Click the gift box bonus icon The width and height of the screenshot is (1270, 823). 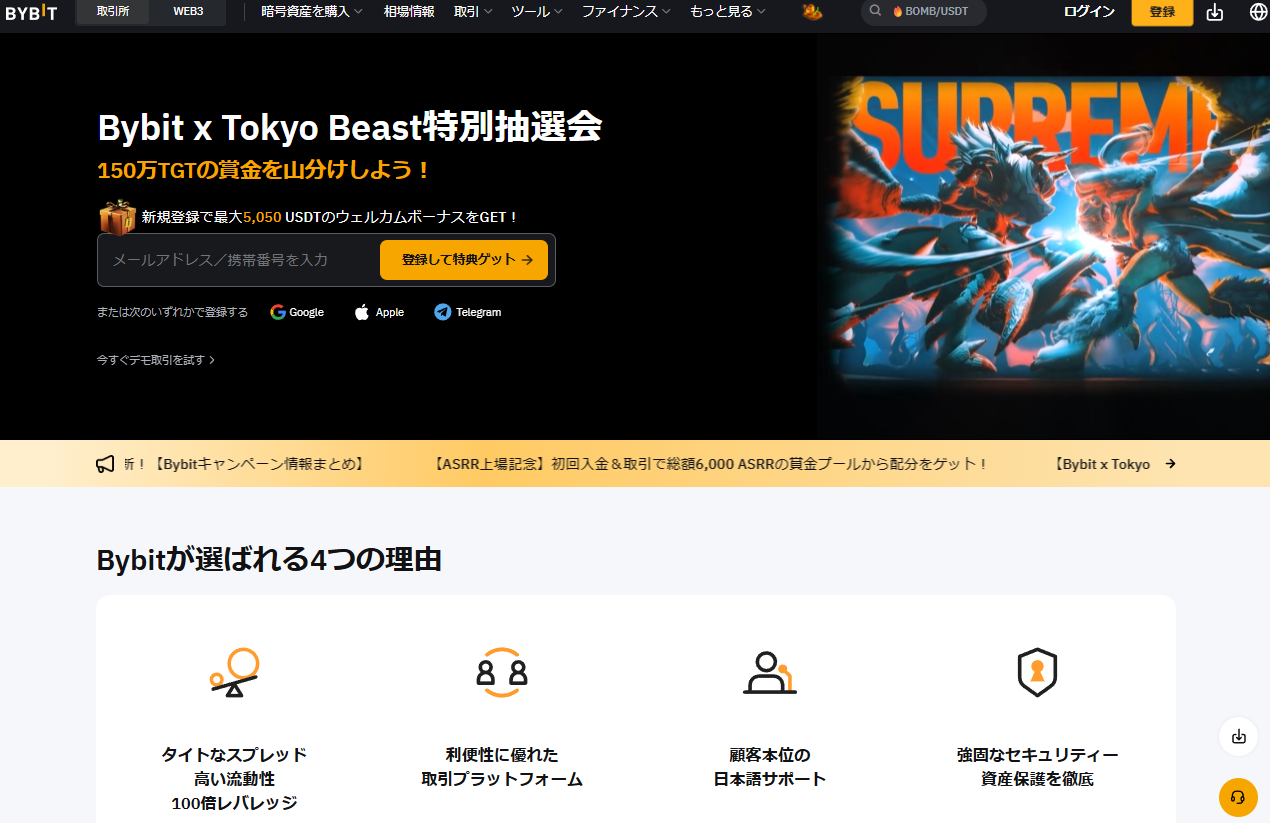pyautogui.click(x=117, y=216)
